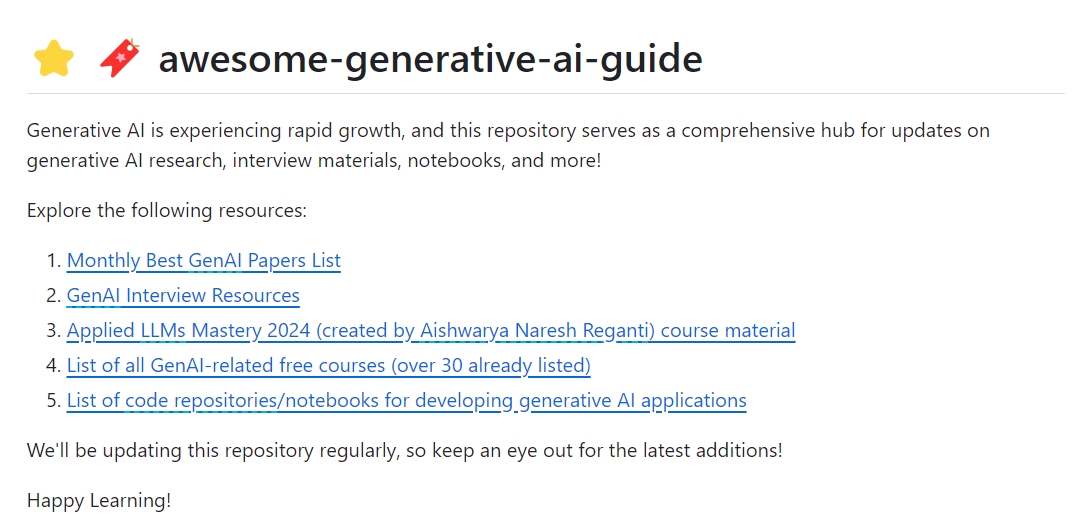Click the "Happy Learning!" text
The width and height of the screenshot is (1072, 527).
click(x=99, y=500)
